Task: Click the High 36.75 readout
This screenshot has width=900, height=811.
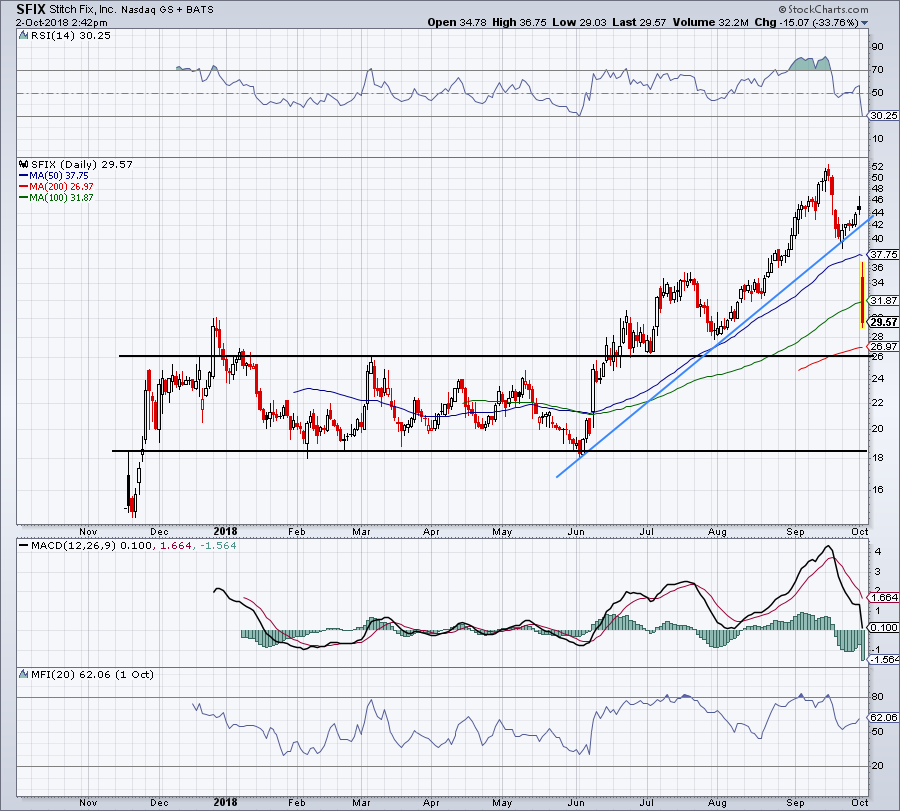Action: coord(519,22)
